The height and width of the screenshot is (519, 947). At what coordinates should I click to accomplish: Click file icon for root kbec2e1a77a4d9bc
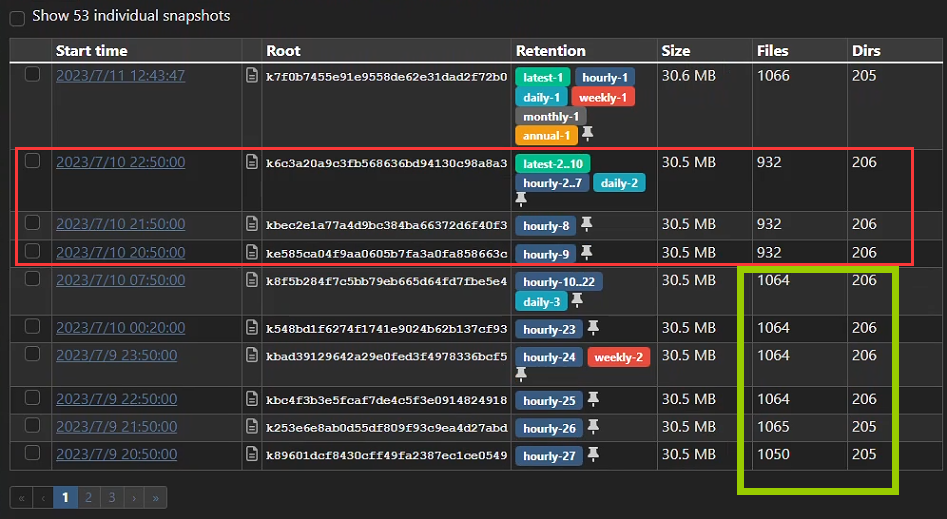coord(253,225)
